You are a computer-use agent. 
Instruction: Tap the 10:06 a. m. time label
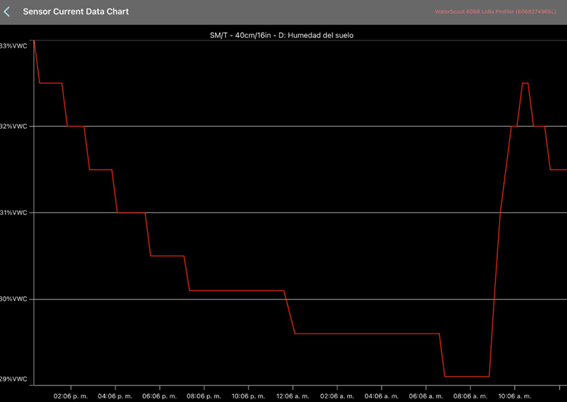pyautogui.click(x=515, y=396)
